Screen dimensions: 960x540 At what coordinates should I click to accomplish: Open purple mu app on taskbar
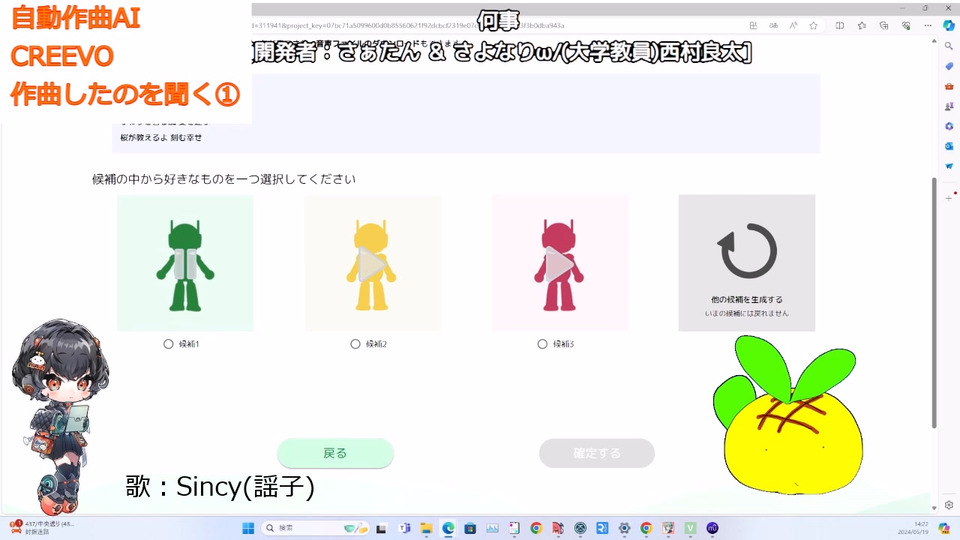point(712,528)
